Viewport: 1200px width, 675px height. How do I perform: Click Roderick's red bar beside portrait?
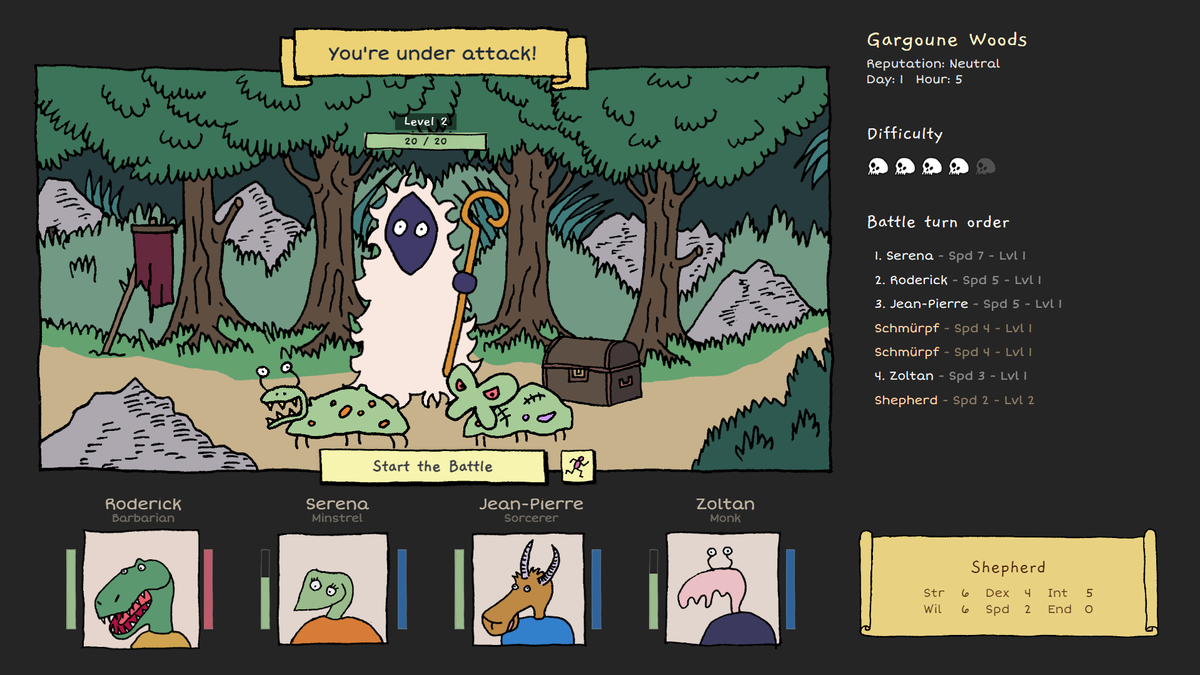209,589
